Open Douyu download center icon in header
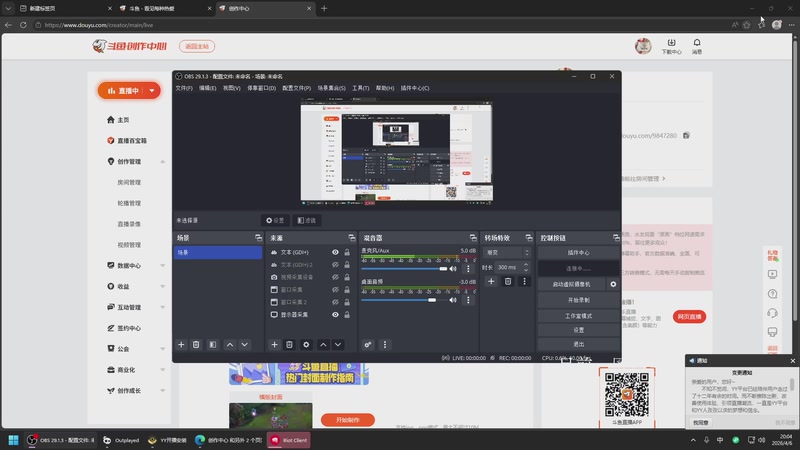The image size is (800, 450). coord(671,46)
